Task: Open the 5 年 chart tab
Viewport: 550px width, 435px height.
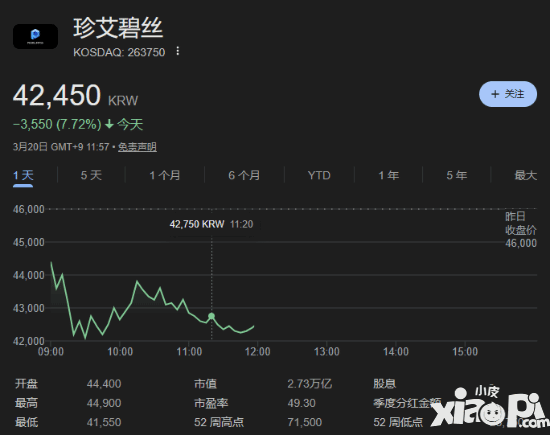Action: [x=457, y=175]
